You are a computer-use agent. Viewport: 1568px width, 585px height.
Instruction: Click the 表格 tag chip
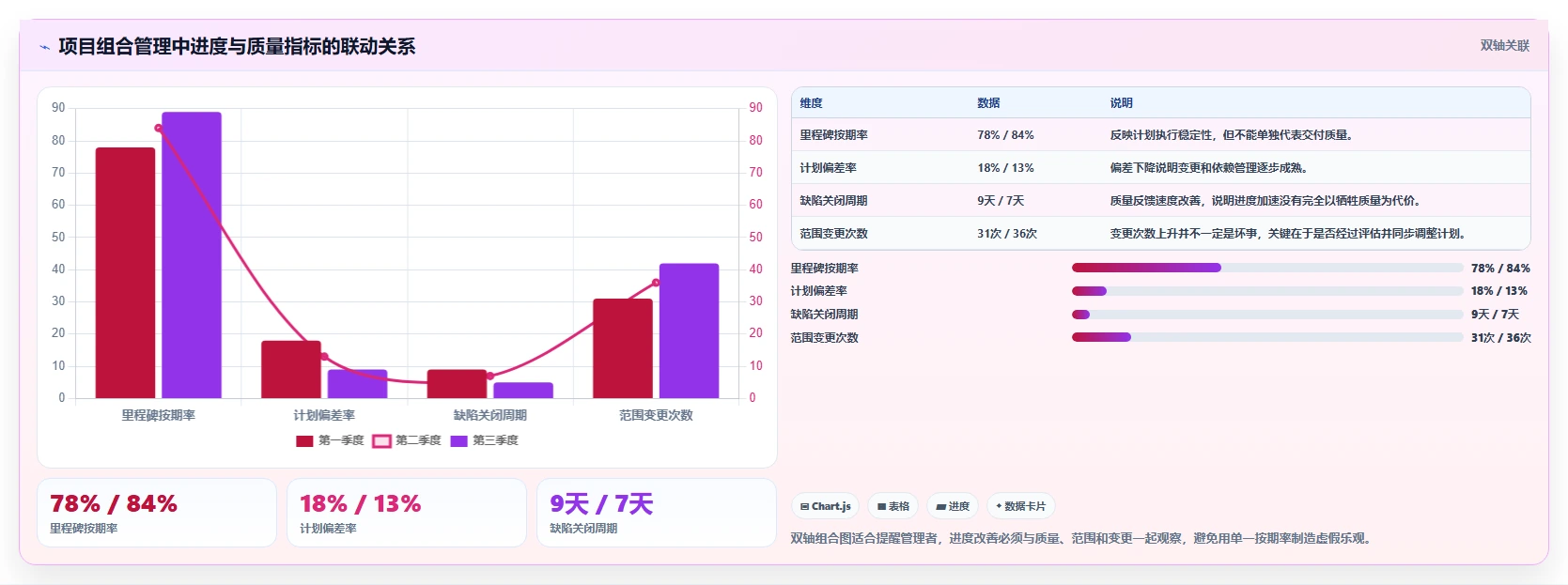tap(893, 506)
